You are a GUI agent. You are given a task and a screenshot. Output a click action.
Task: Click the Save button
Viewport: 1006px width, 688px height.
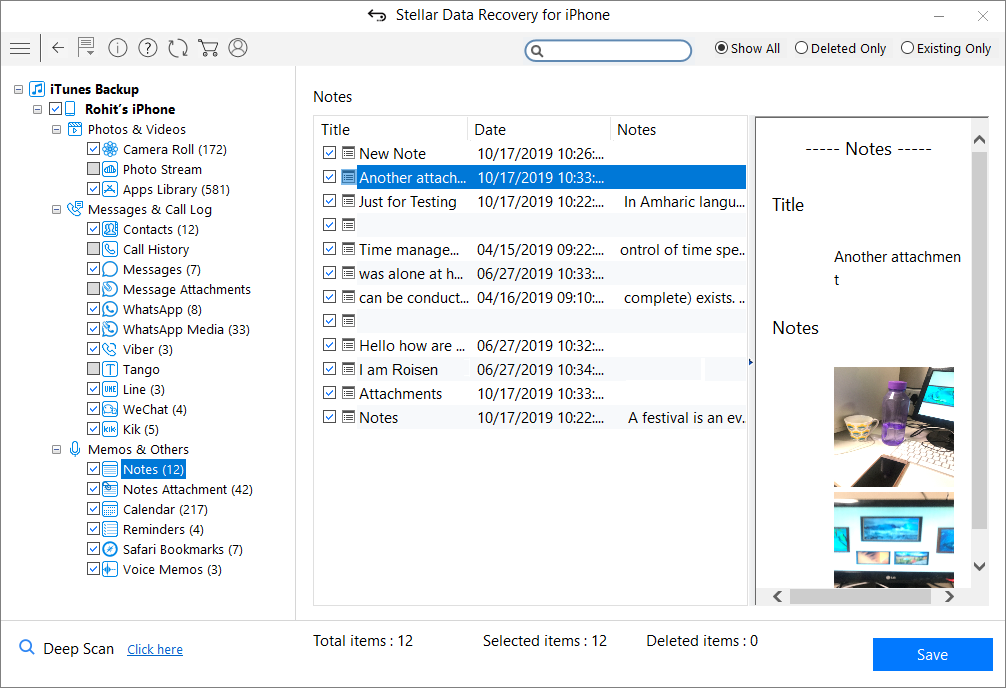932,655
